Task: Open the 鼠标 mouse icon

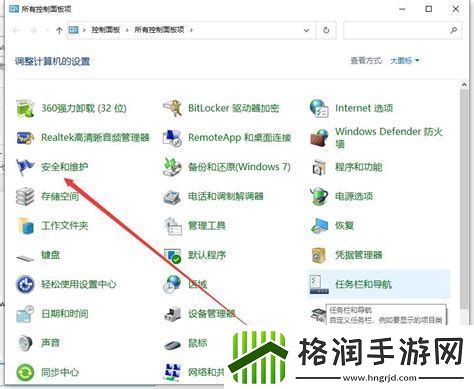Action: [x=172, y=345]
